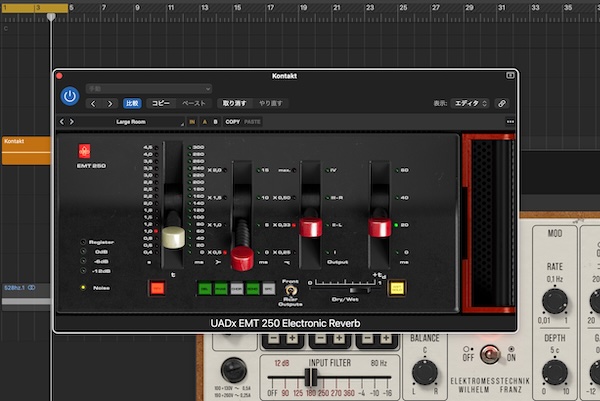Click the UAD COPY button
600x401 pixels.
(232, 122)
